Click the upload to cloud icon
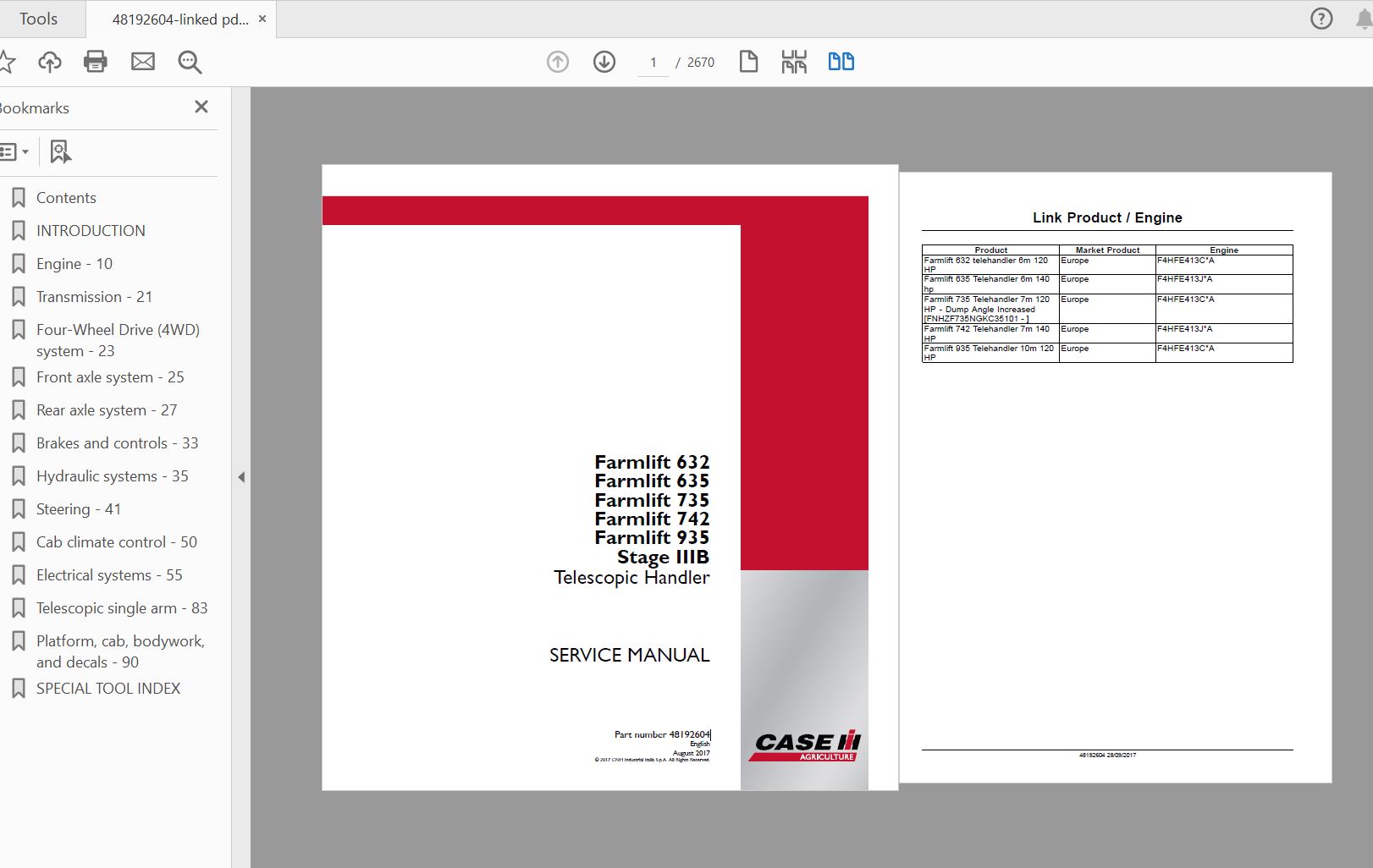 point(50,62)
